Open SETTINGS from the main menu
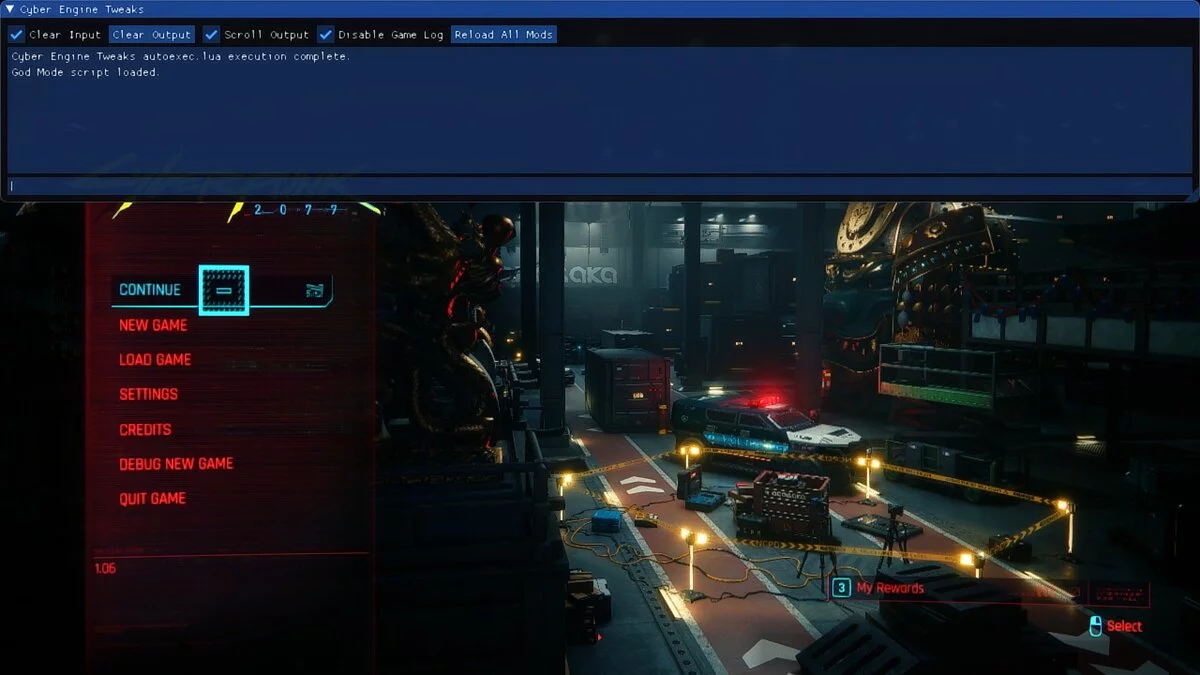This screenshot has height=675, width=1200. tap(148, 394)
